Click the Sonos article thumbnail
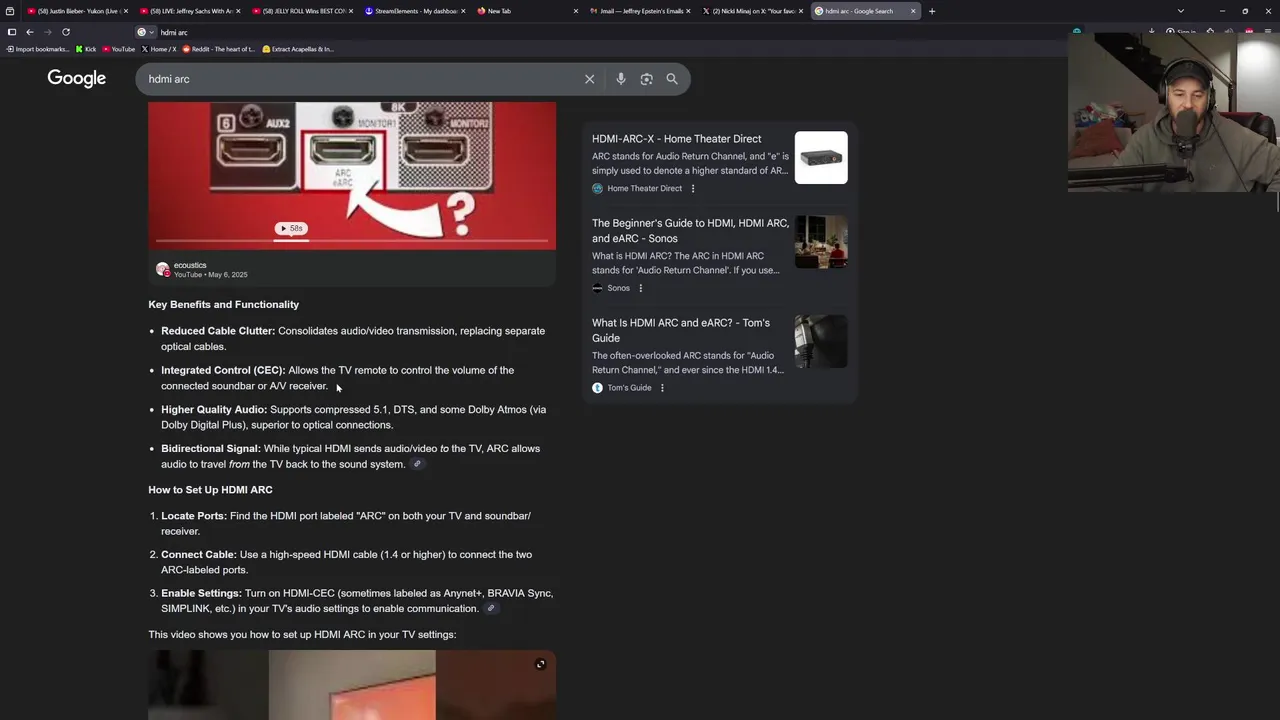Screen dimensions: 1280x720 (821, 242)
